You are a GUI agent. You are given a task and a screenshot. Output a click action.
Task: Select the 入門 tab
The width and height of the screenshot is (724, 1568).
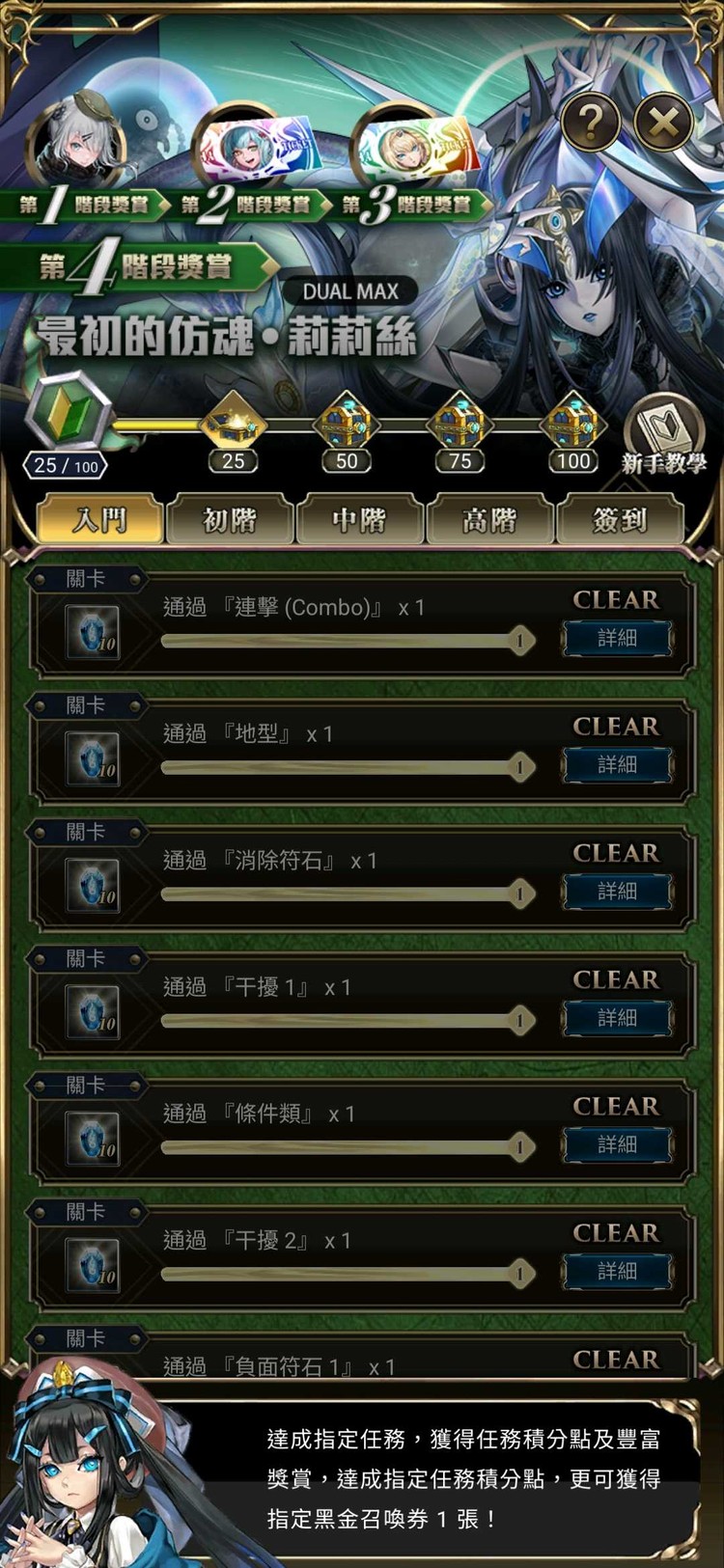[x=99, y=520]
